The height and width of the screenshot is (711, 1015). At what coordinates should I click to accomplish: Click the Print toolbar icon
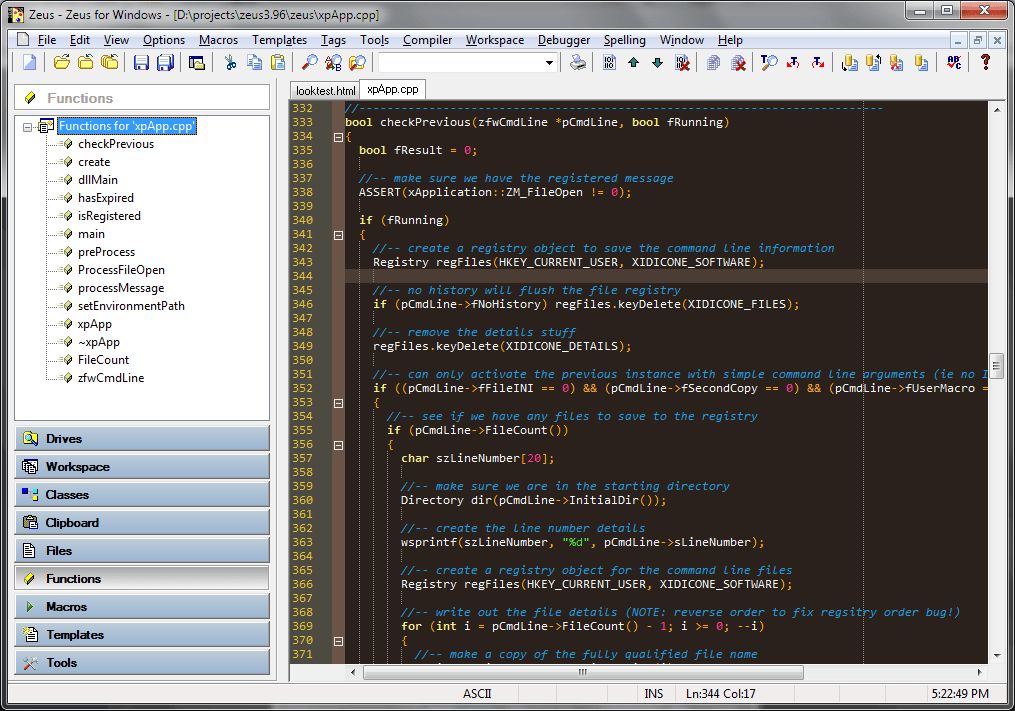tap(578, 63)
